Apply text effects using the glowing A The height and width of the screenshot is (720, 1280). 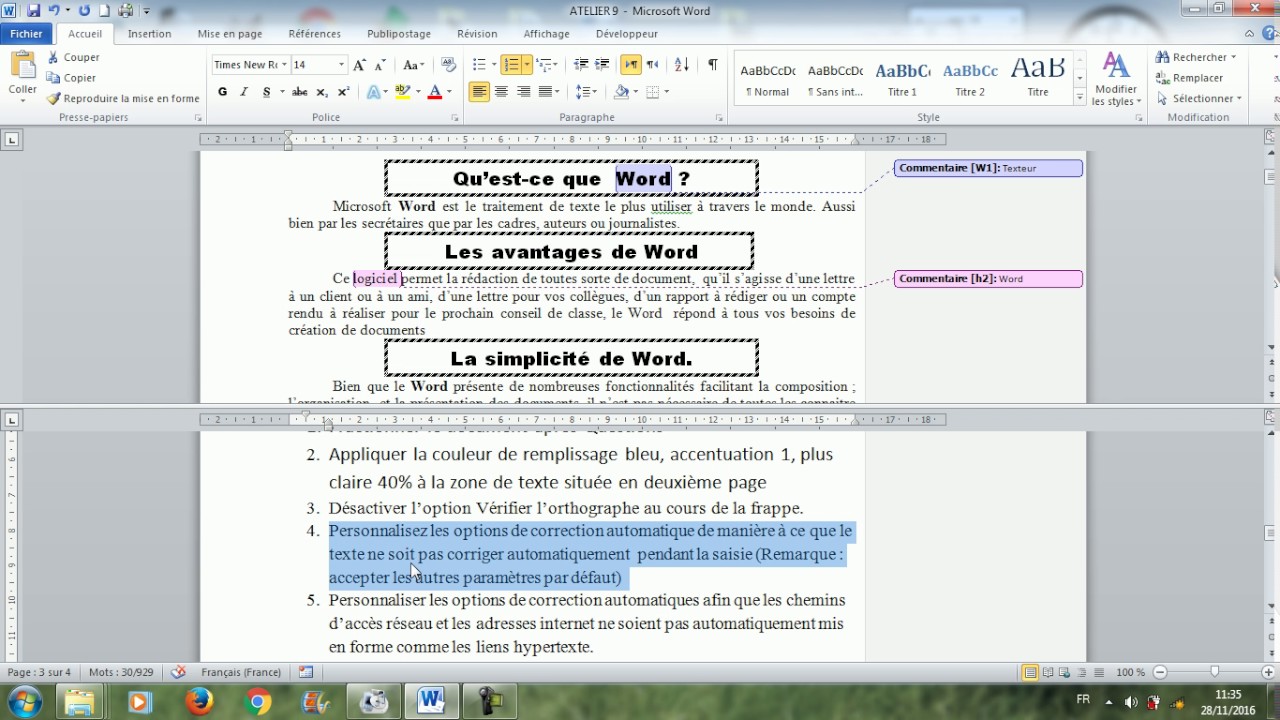376,92
